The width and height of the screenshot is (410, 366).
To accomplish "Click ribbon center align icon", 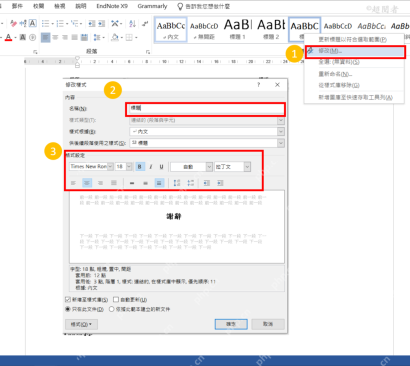I will tap(55, 37).
